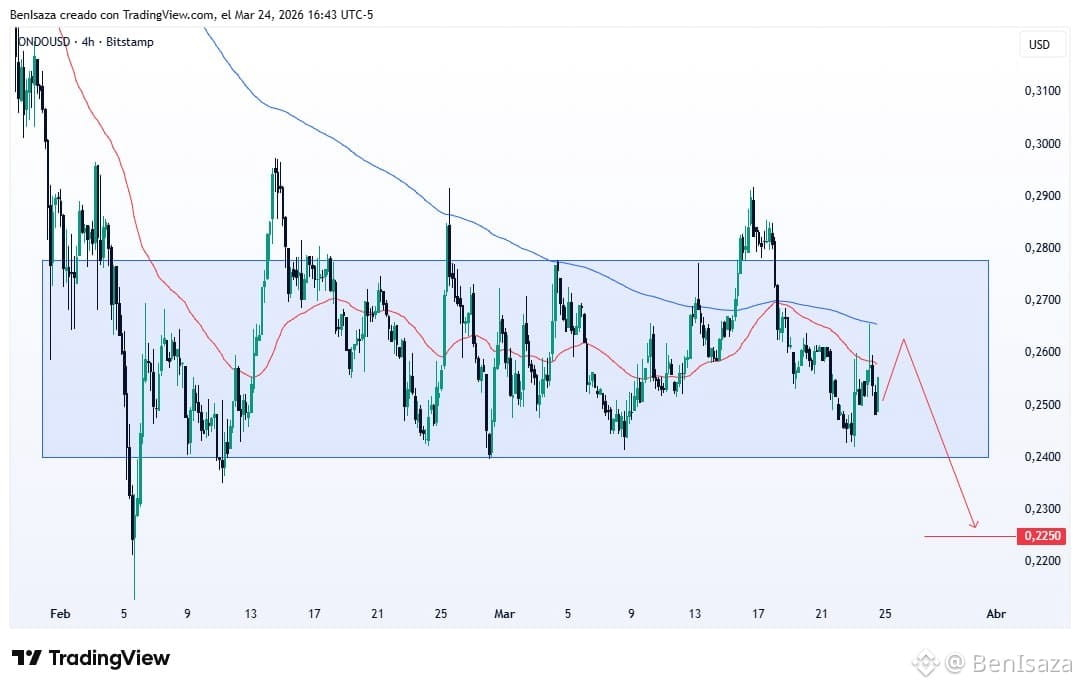Click the 13 label between 9 and 17 after Mar

pos(694,614)
